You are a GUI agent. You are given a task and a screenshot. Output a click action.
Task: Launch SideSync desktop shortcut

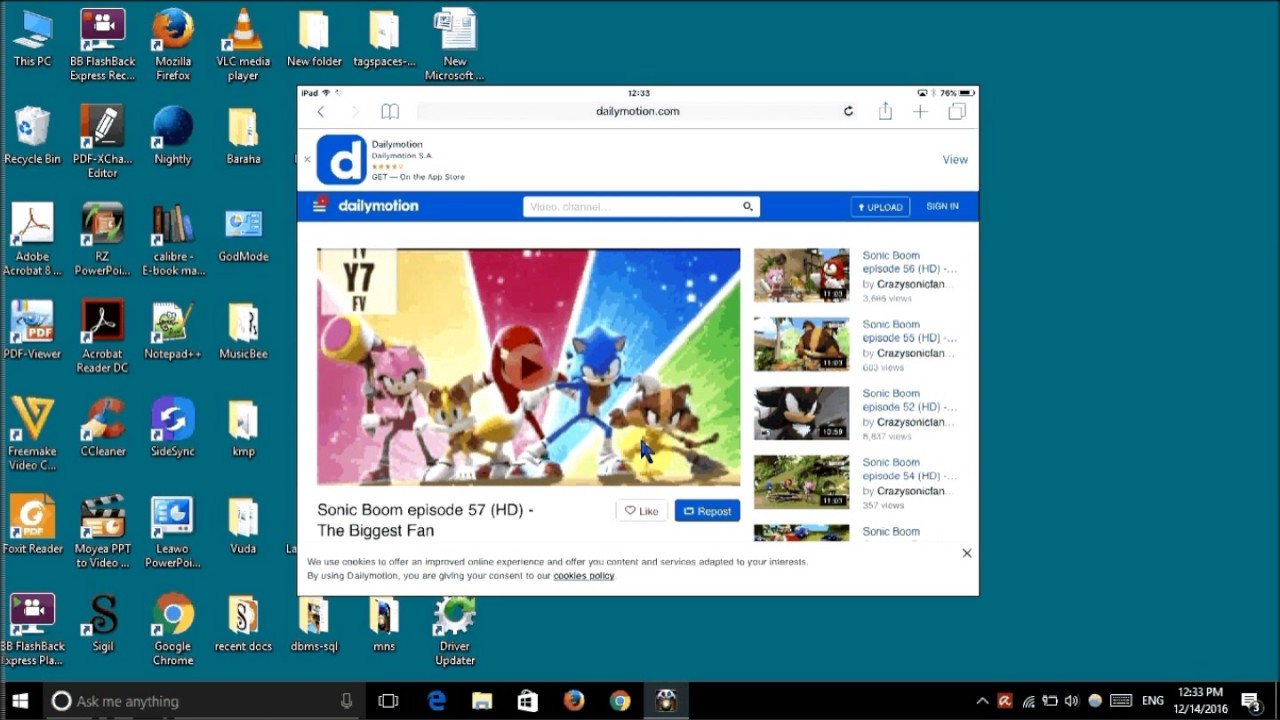(x=173, y=427)
